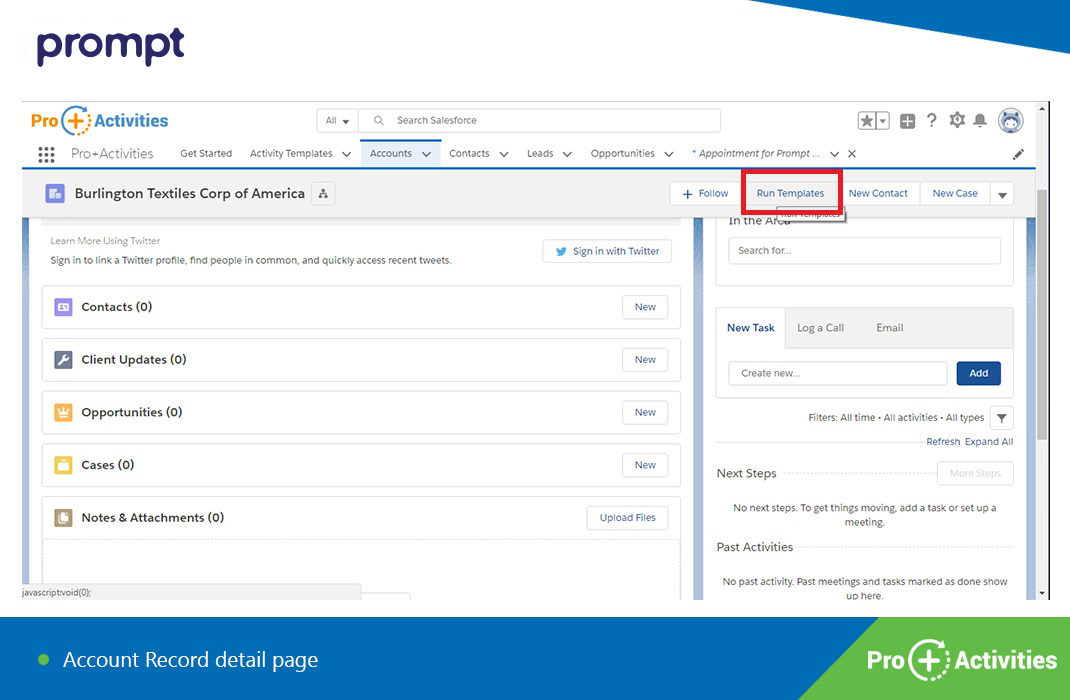
Task: Open the account hierarchy icon beside Burlington Textiles
Action: [323, 193]
